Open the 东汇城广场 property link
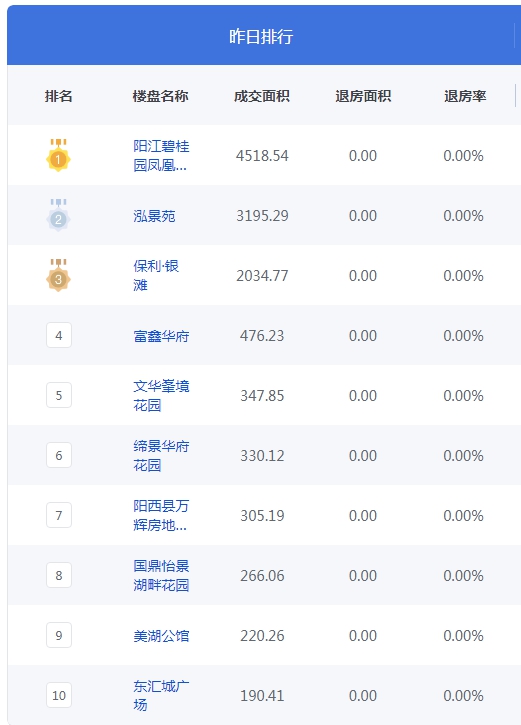The image size is (521, 725). (161, 695)
